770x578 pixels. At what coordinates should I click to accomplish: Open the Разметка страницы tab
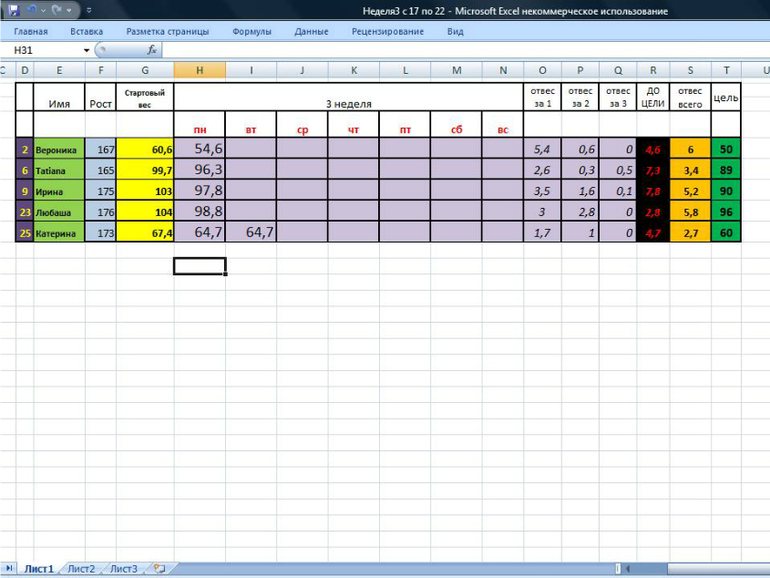coord(167,31)
